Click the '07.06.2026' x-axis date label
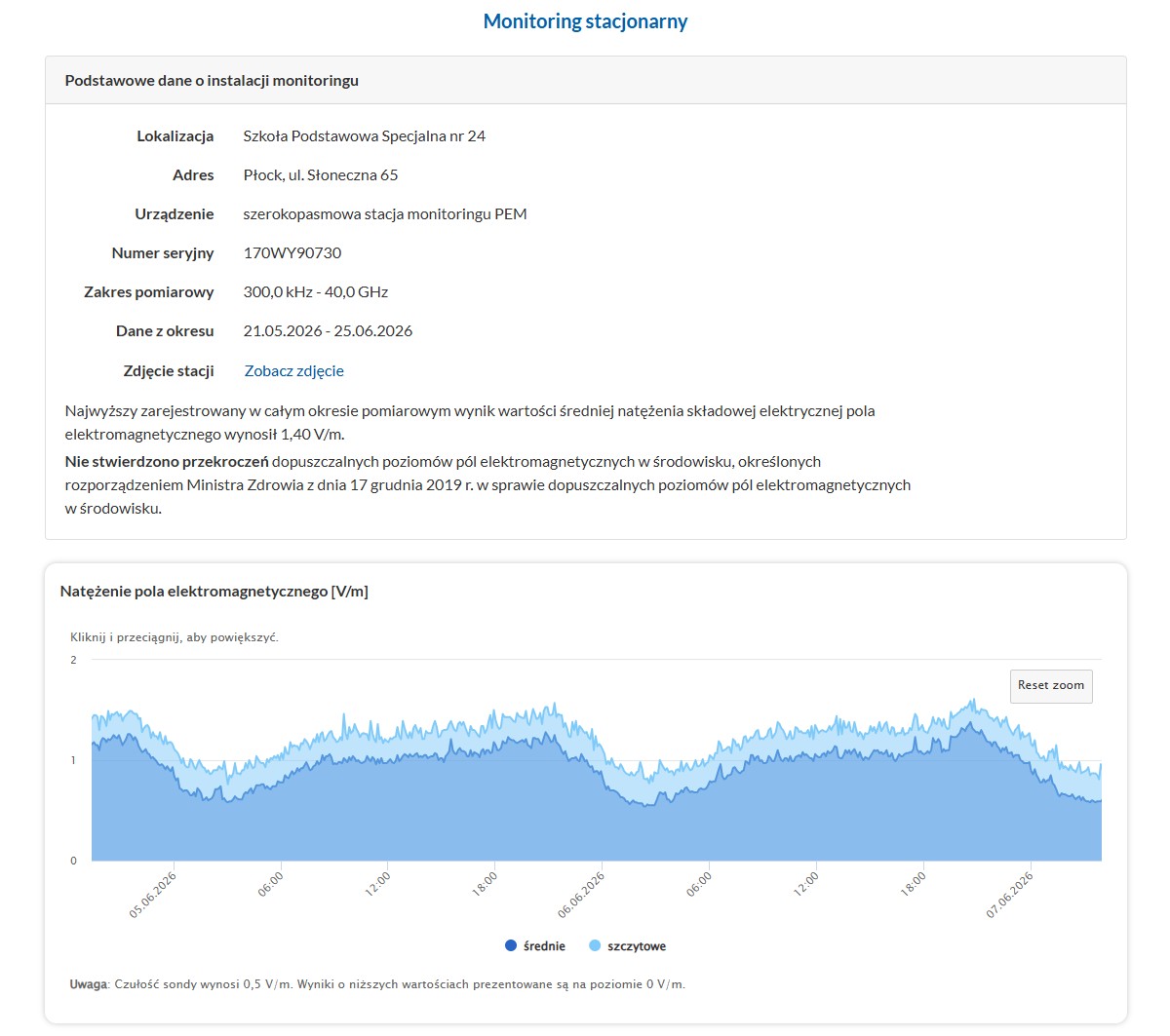This screenshot has width=1170, height=1036. coord(1010,895)
